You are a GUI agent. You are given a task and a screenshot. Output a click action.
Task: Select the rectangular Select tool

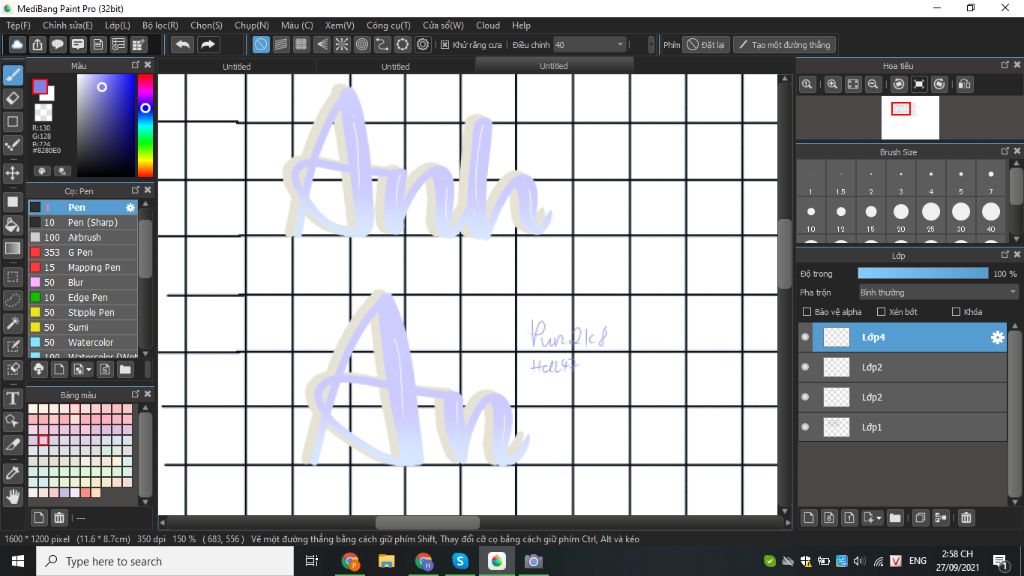coord(12,277)
